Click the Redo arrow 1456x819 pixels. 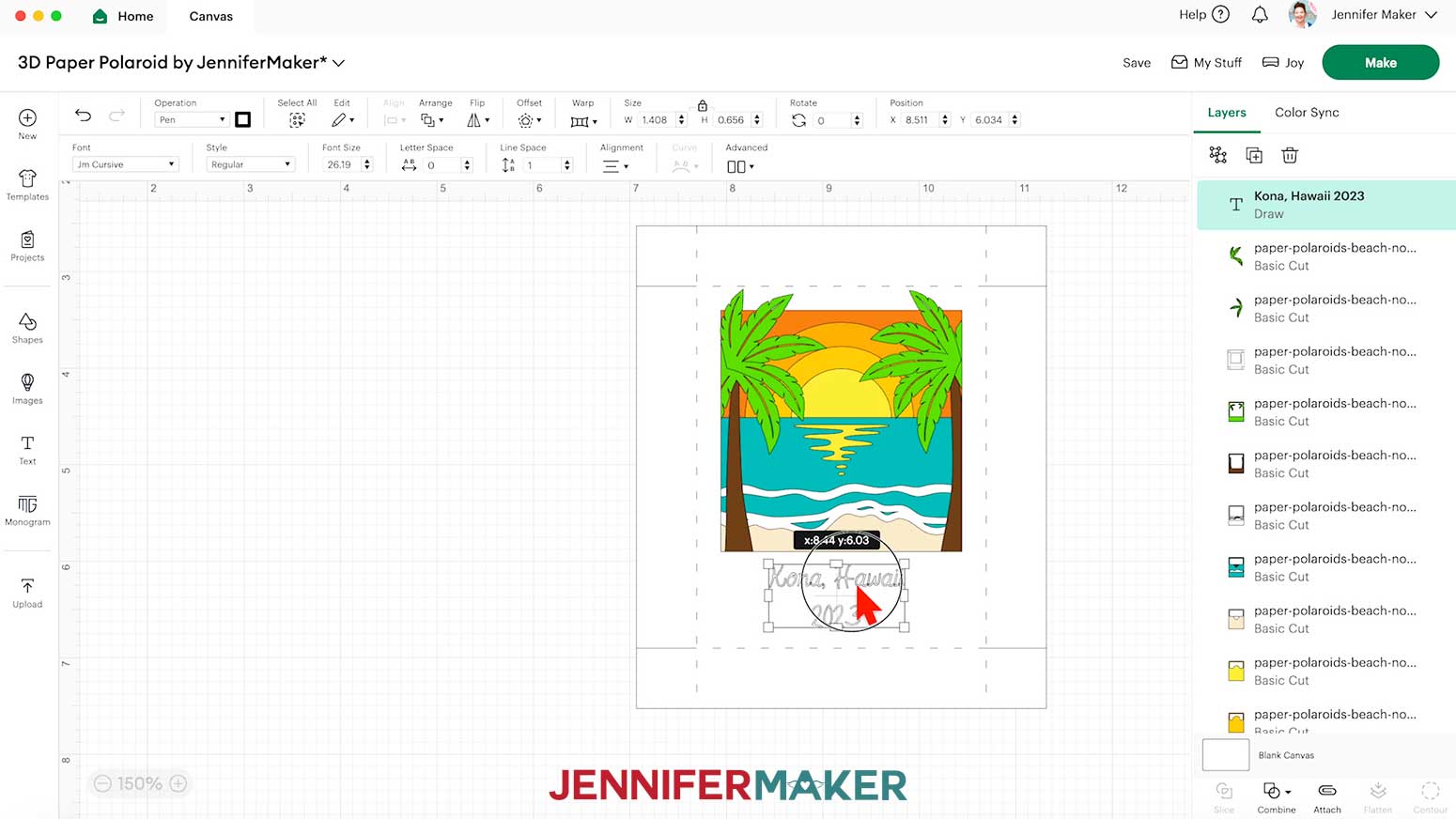(116, 116)
